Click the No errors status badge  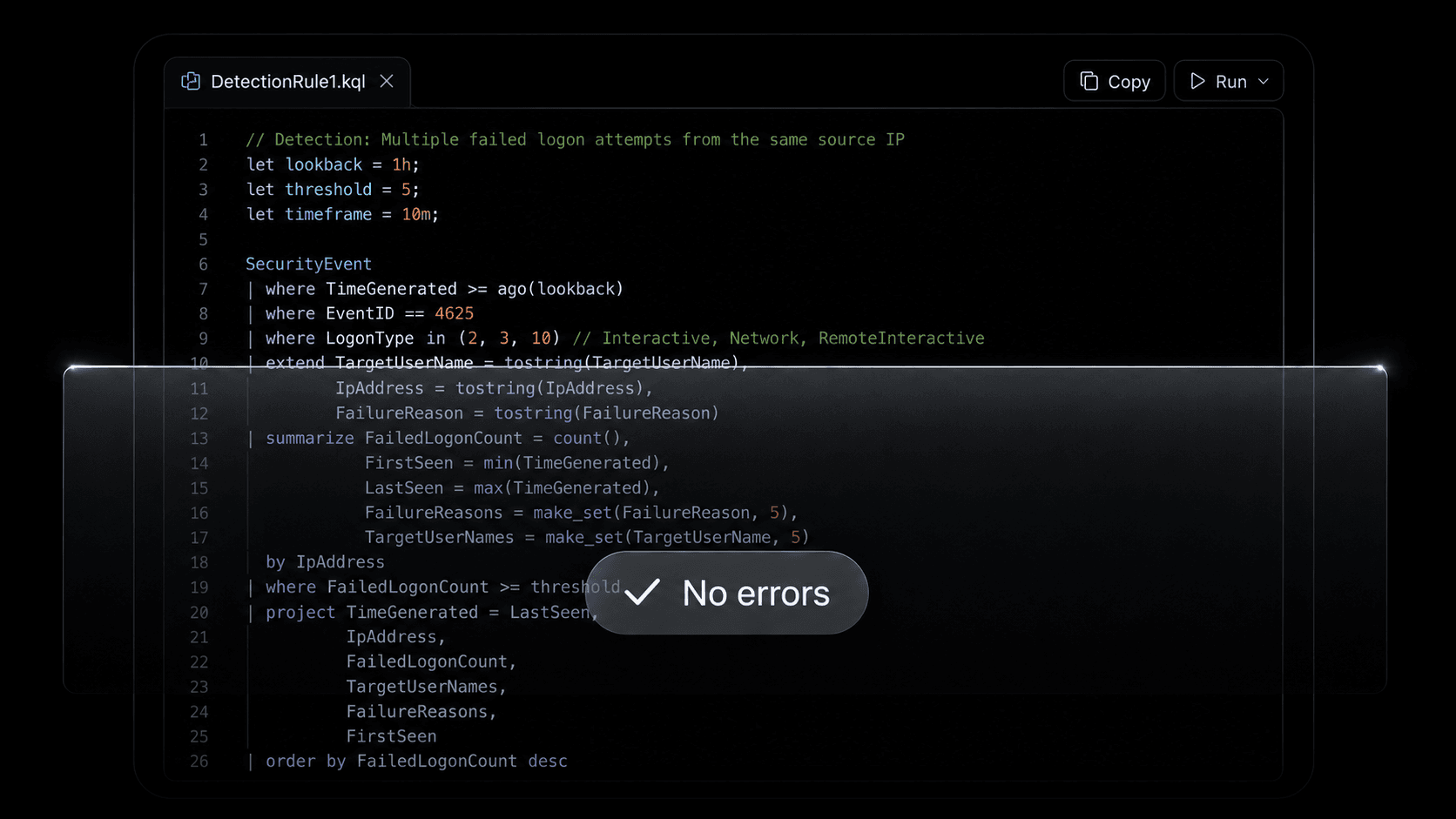click(726, 592)
